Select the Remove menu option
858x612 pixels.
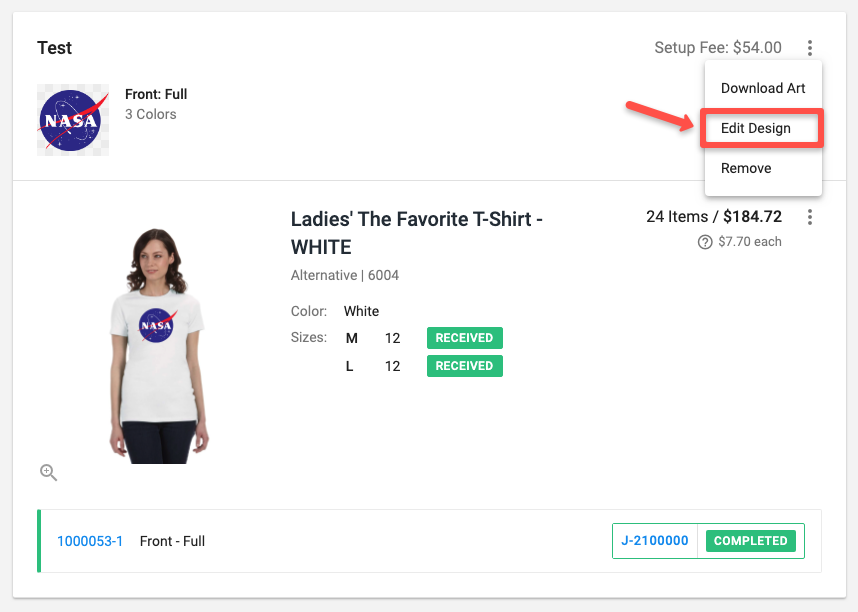click(x=746, y=168)
